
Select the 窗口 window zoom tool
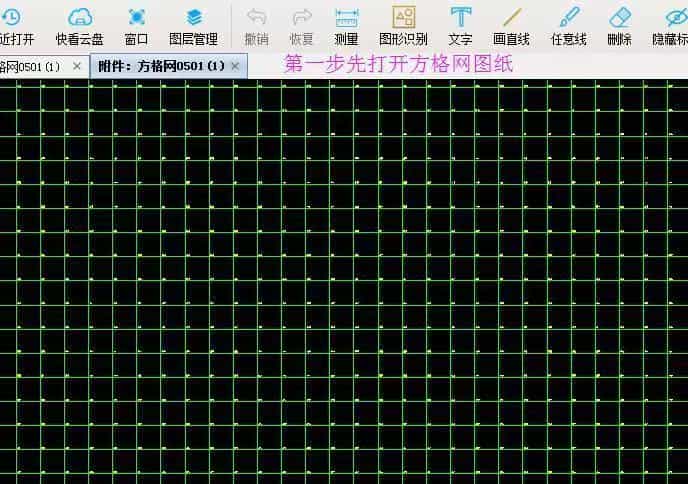[136, 25]
